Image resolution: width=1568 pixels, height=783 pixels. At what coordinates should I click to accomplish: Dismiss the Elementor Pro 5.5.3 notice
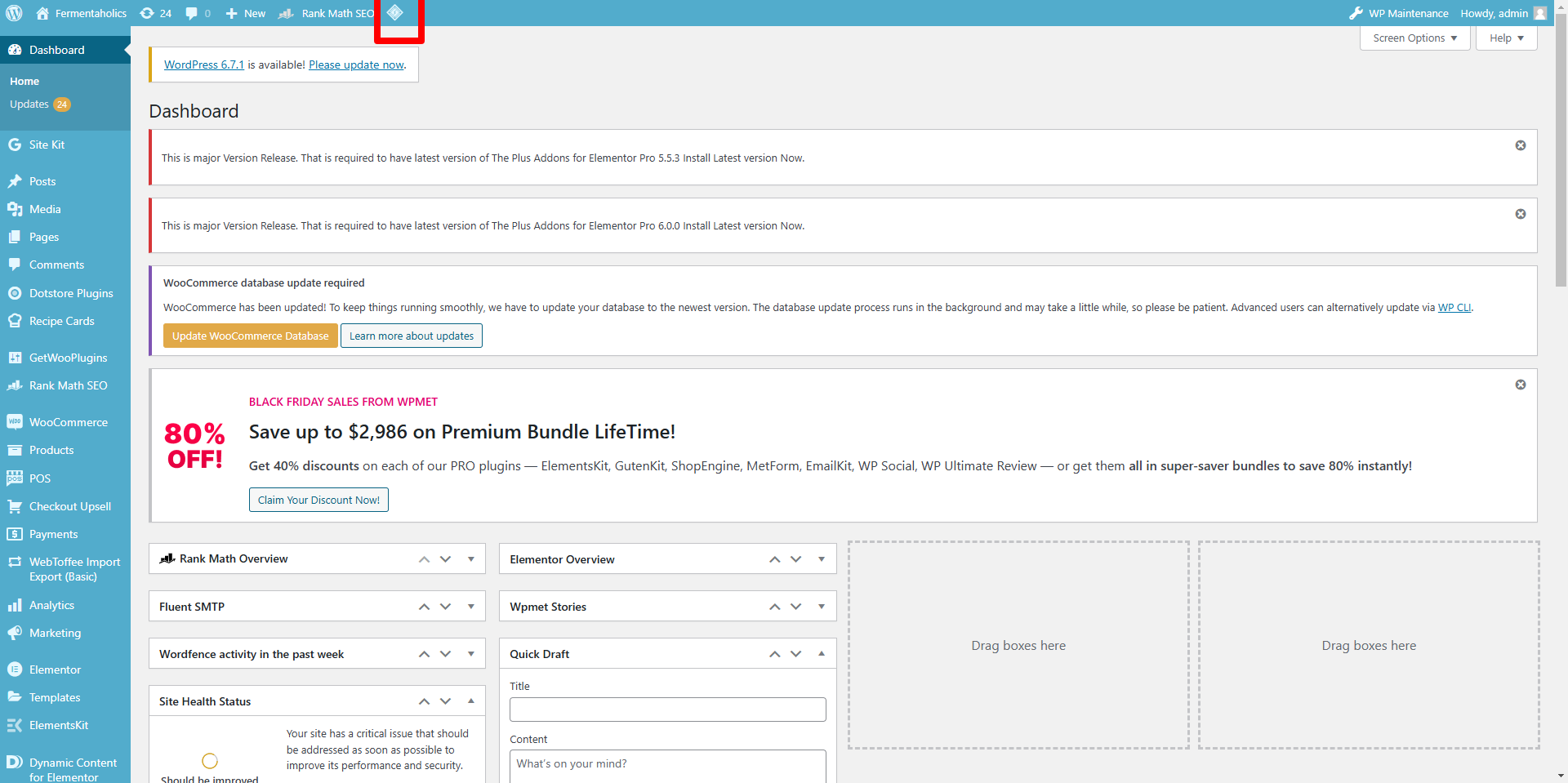[1520, 145]
